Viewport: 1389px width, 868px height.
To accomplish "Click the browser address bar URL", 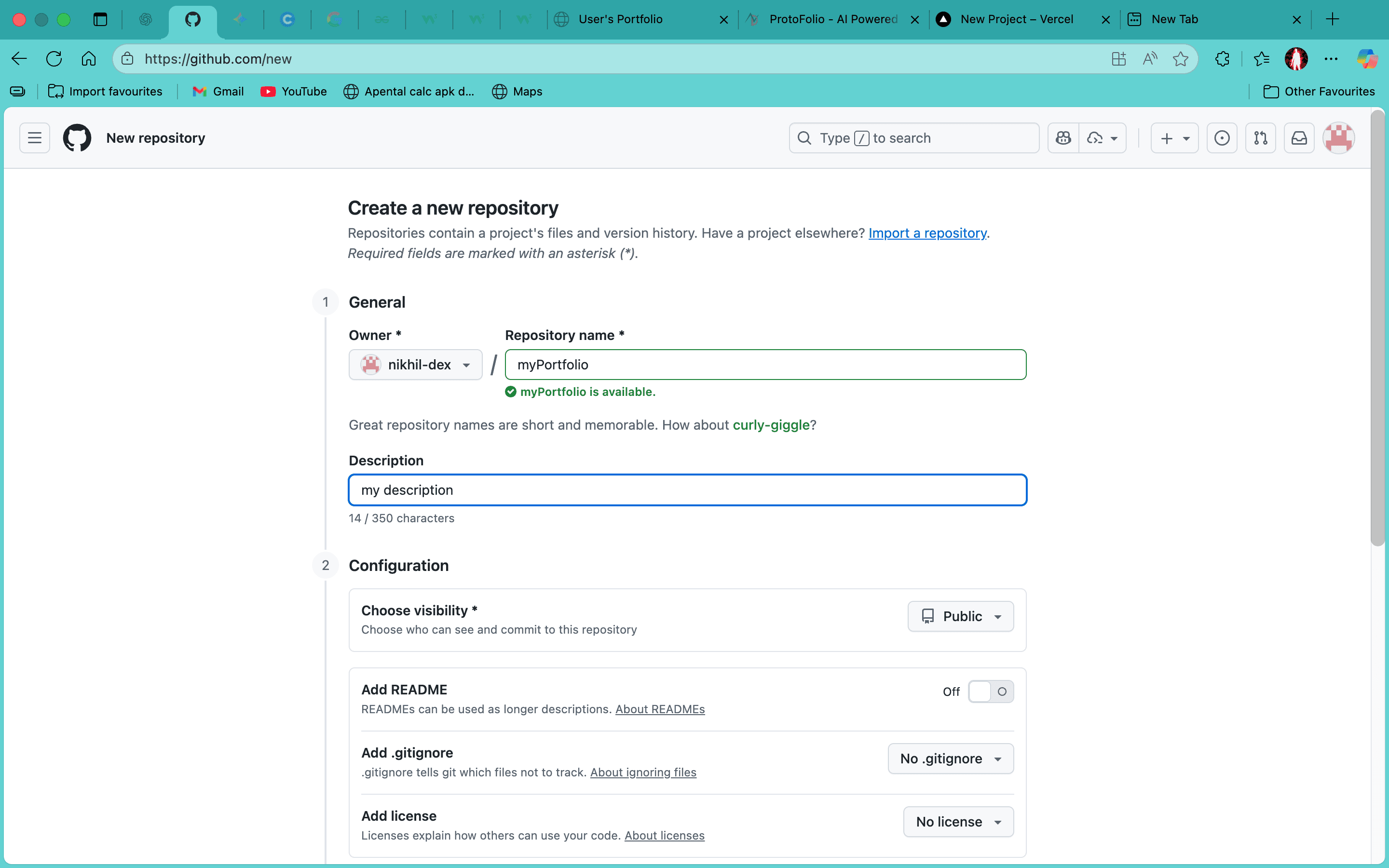I will tap(218, 58).
